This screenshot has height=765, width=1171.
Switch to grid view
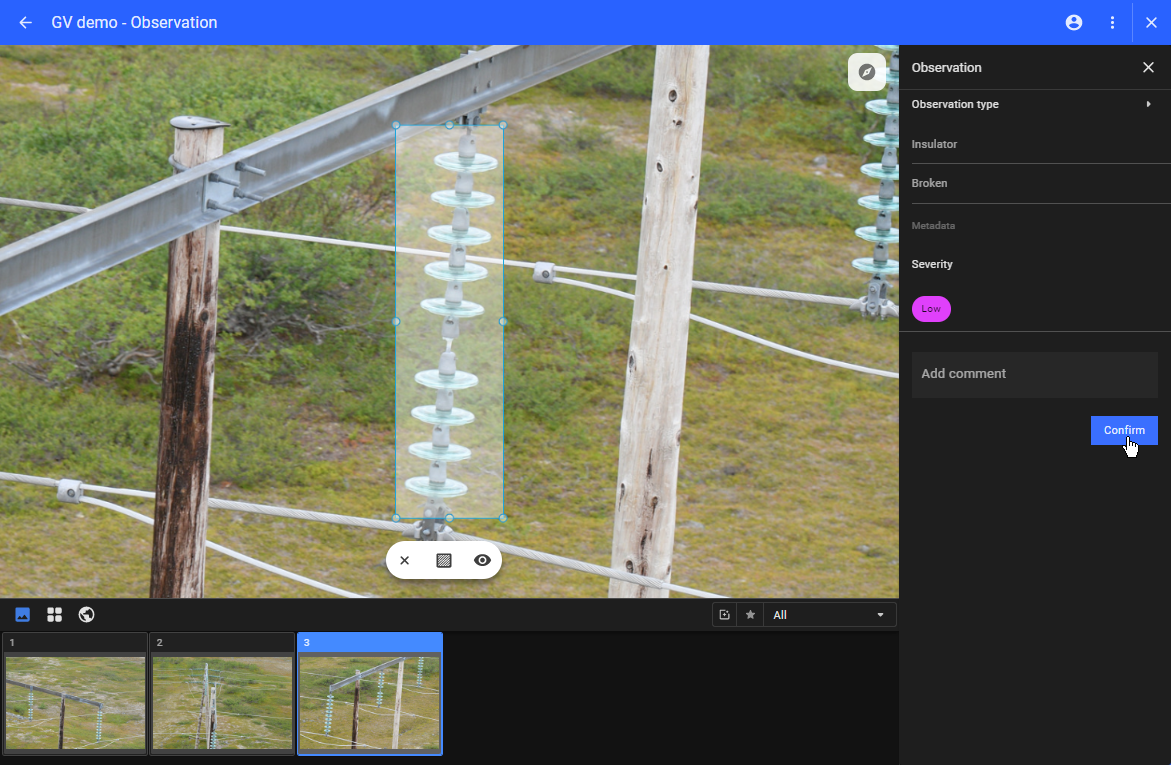click(54, 615)
